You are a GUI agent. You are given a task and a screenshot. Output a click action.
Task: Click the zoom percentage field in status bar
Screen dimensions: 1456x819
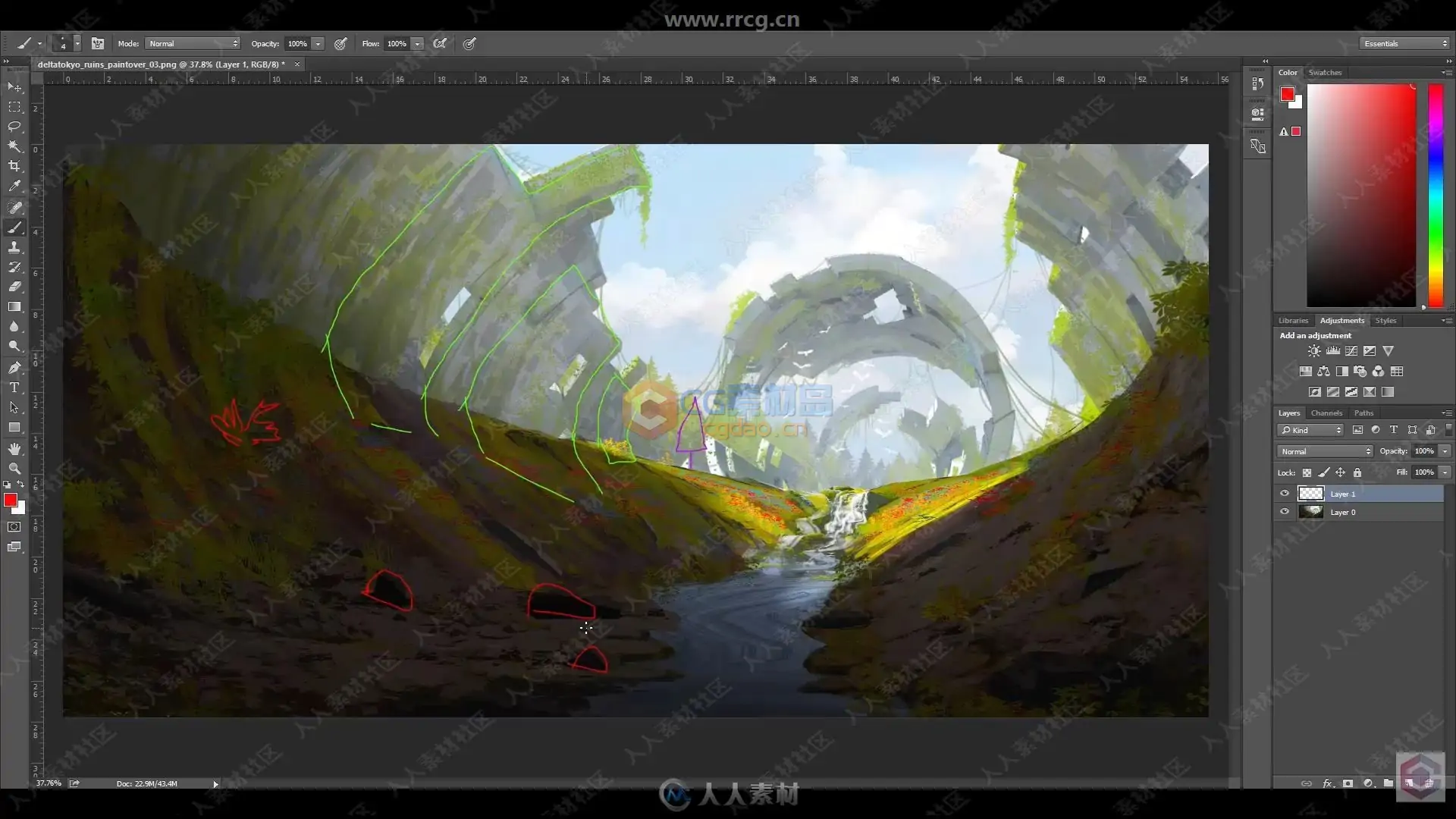pos(49,783)
